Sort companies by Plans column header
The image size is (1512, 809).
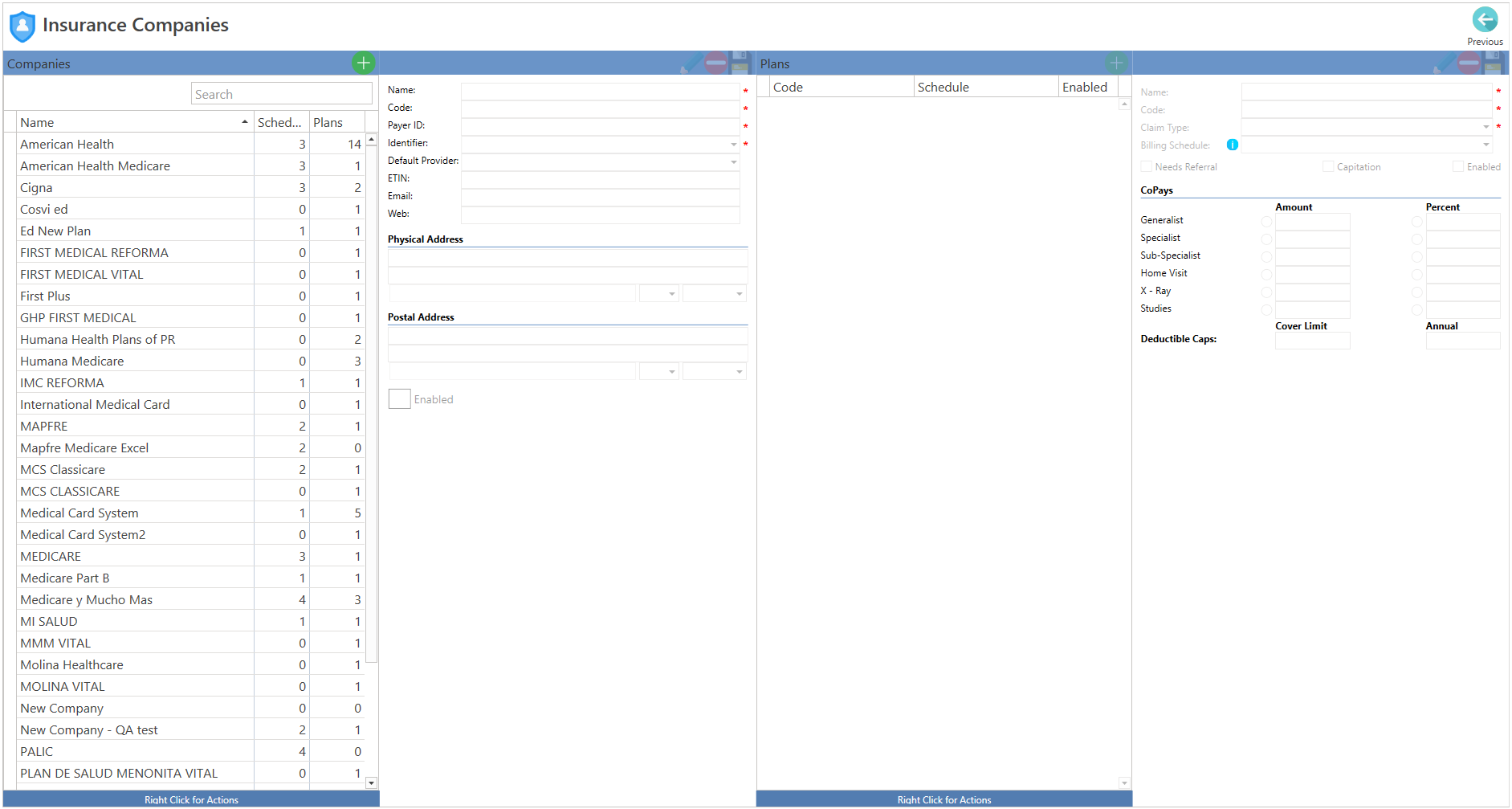tap(337, 122)
